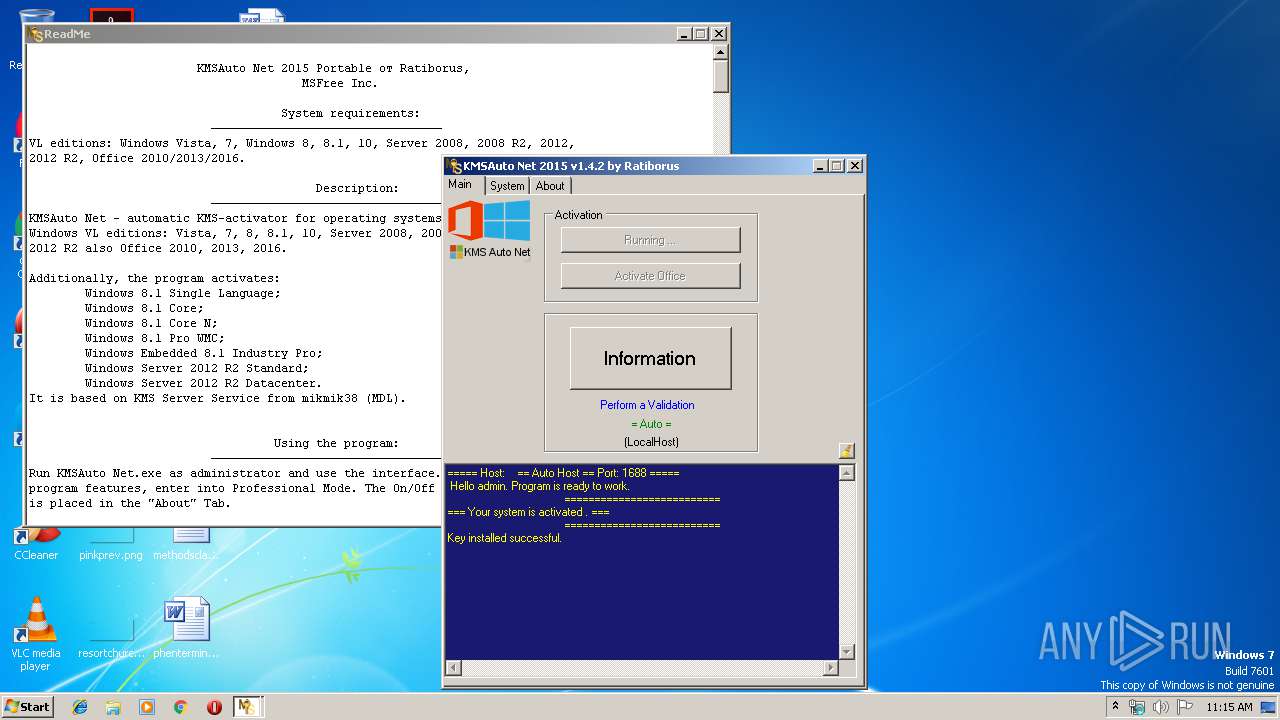This screenshot has height=720, width=1280.
Task: Close the KMSAuto Net window
Action: 855,166
